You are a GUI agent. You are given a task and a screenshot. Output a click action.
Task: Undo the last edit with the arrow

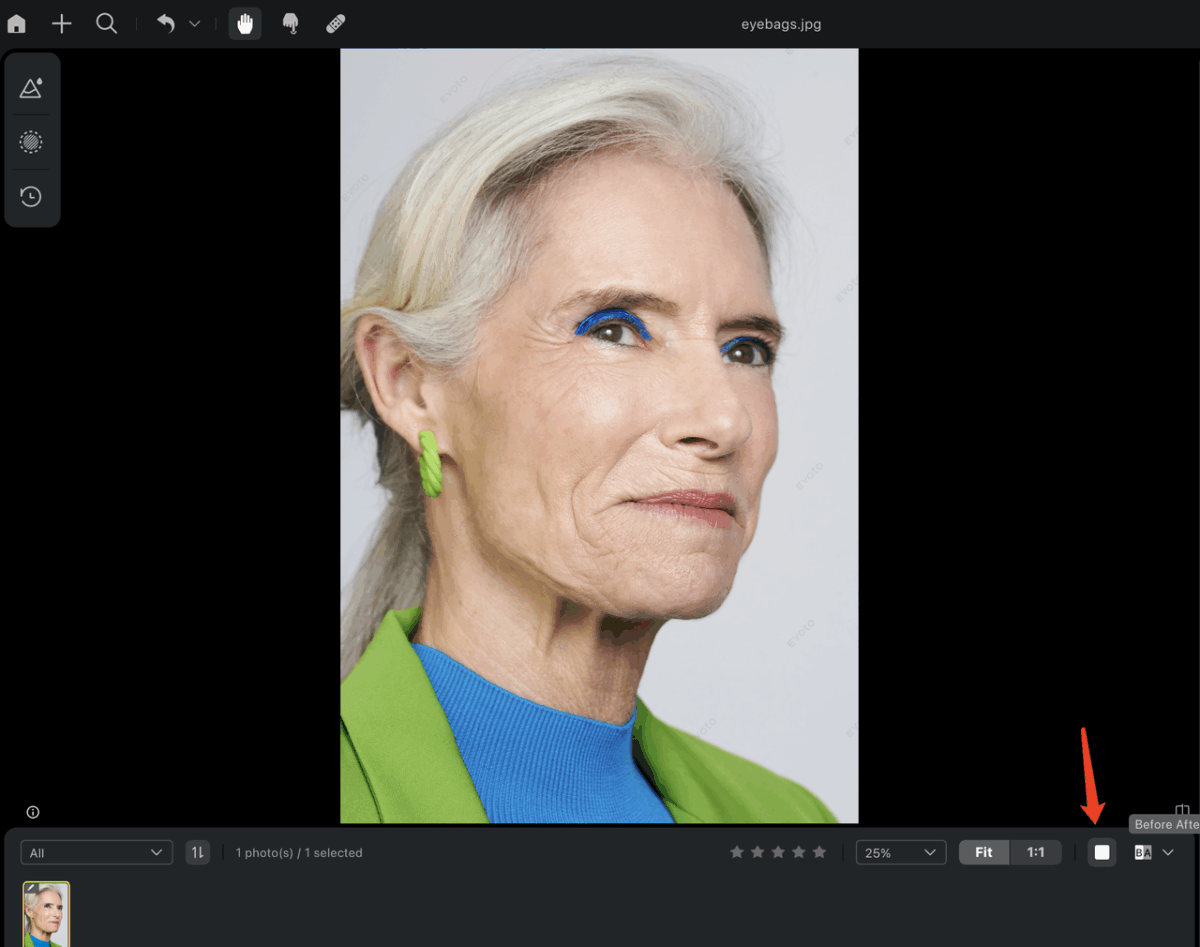(x=166, y=24)
